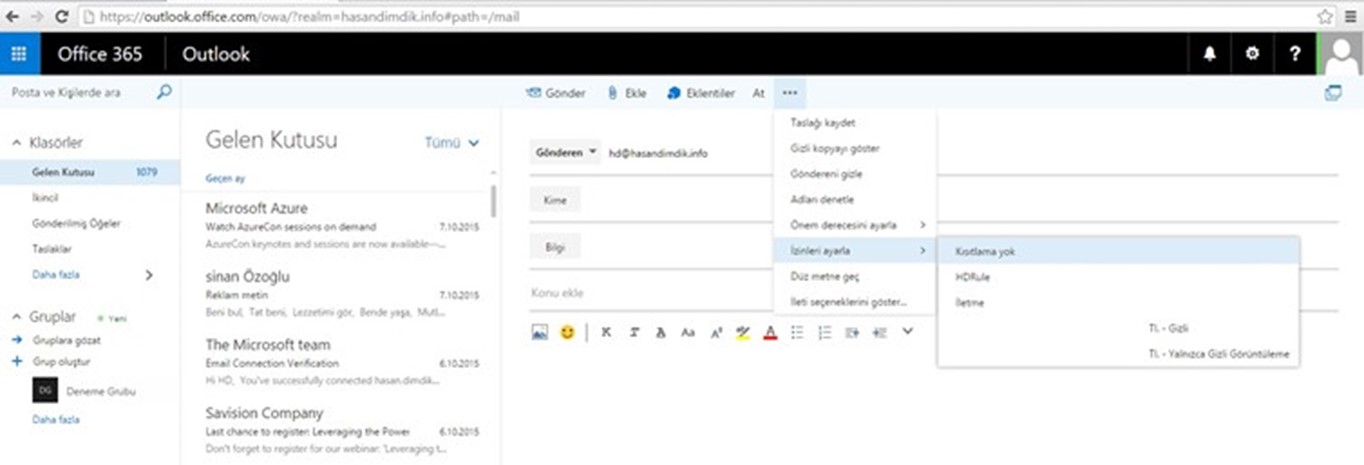The width and height of the screenshot is (1364, 465).
Task: Click the increase indent icon
Action: pyautogui.click(x=880, y=332)
